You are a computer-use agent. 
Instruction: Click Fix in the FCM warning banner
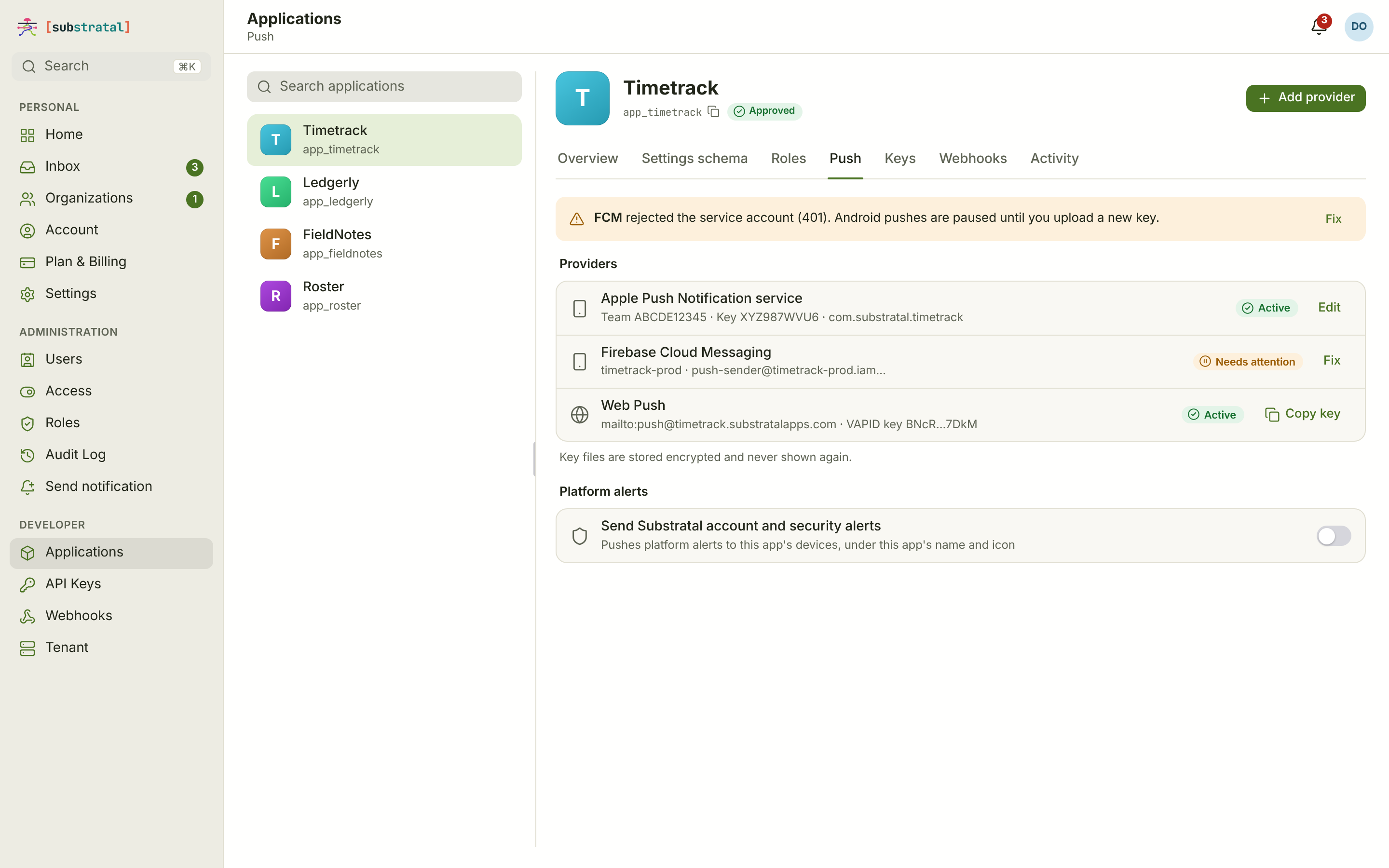click(1334, 219)
